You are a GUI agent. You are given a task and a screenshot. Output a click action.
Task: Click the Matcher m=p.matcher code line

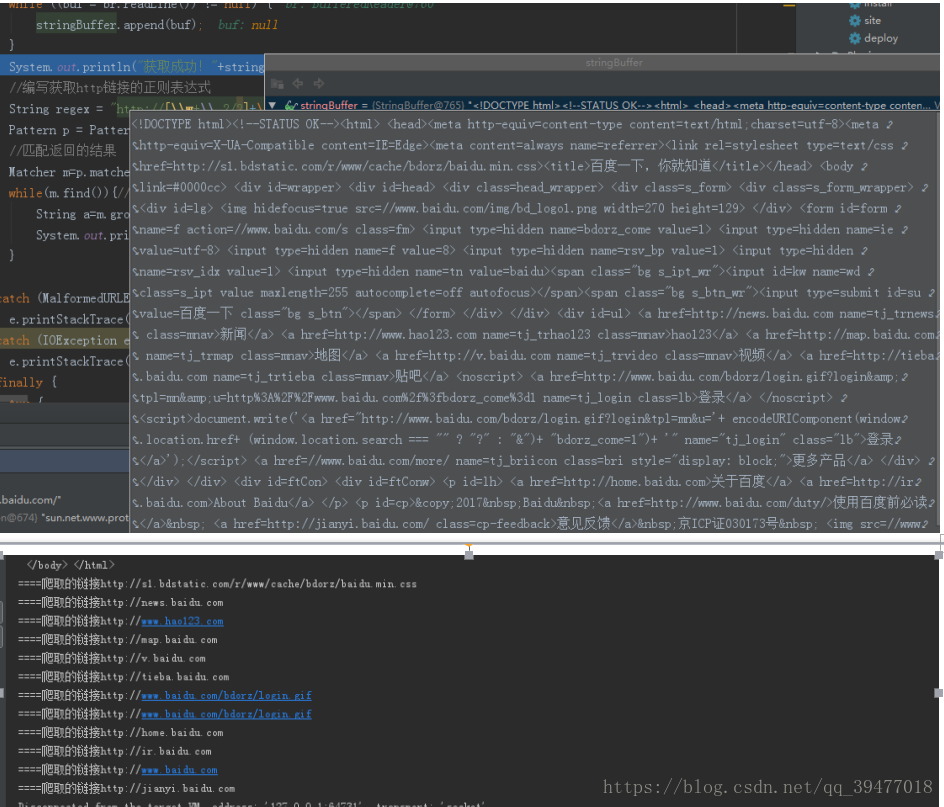click(69, 172)
